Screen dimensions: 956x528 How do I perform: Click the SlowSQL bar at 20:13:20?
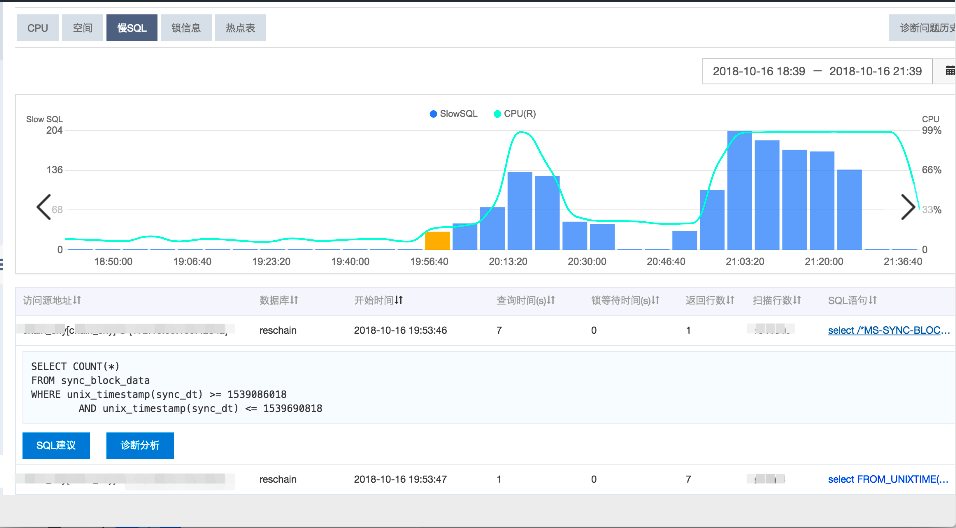coord(519,211)
